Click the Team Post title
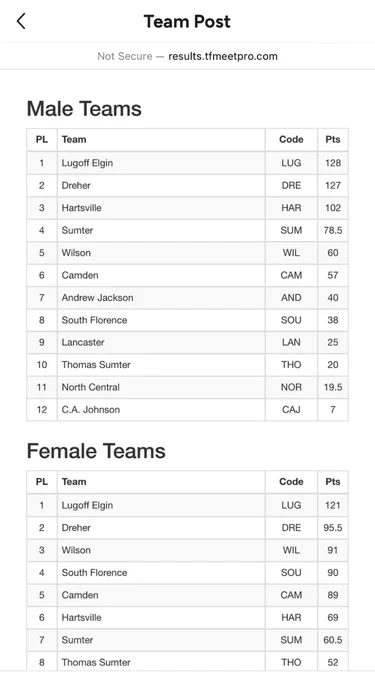This screenshot has height=680, width=375. (187, 21)
